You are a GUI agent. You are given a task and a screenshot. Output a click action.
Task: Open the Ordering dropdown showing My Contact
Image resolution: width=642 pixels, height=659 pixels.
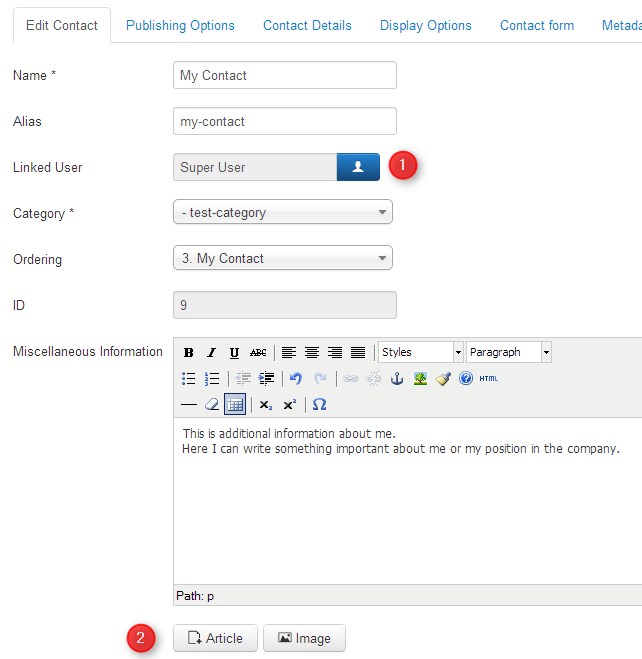pyautogui.click(x=283, y=258)
